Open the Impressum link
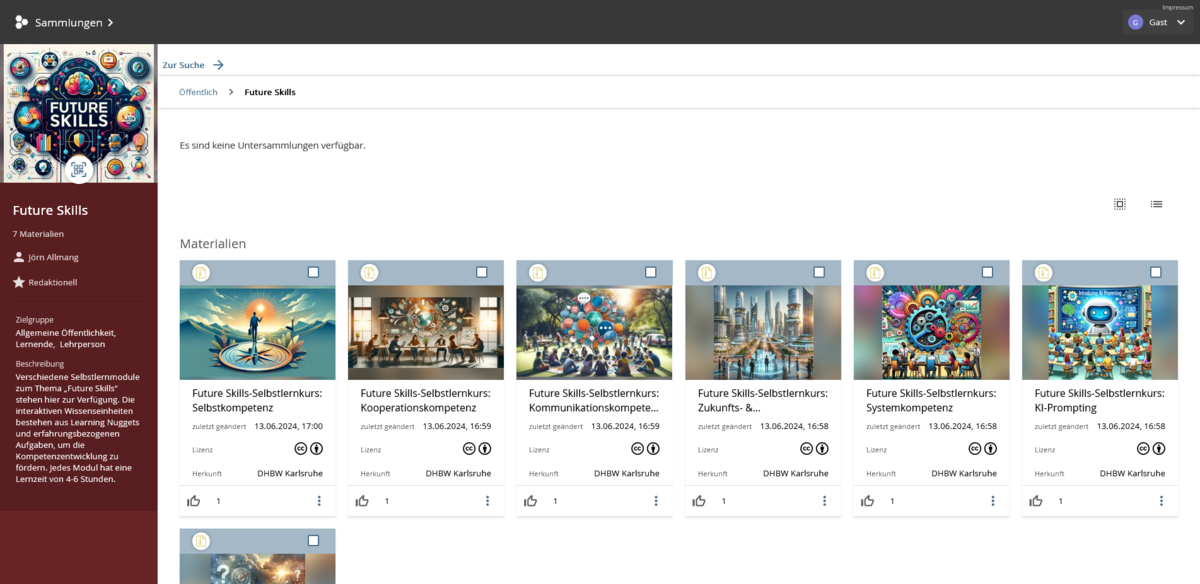Screen dimensions: 1200x584 tap(1178, 7)
